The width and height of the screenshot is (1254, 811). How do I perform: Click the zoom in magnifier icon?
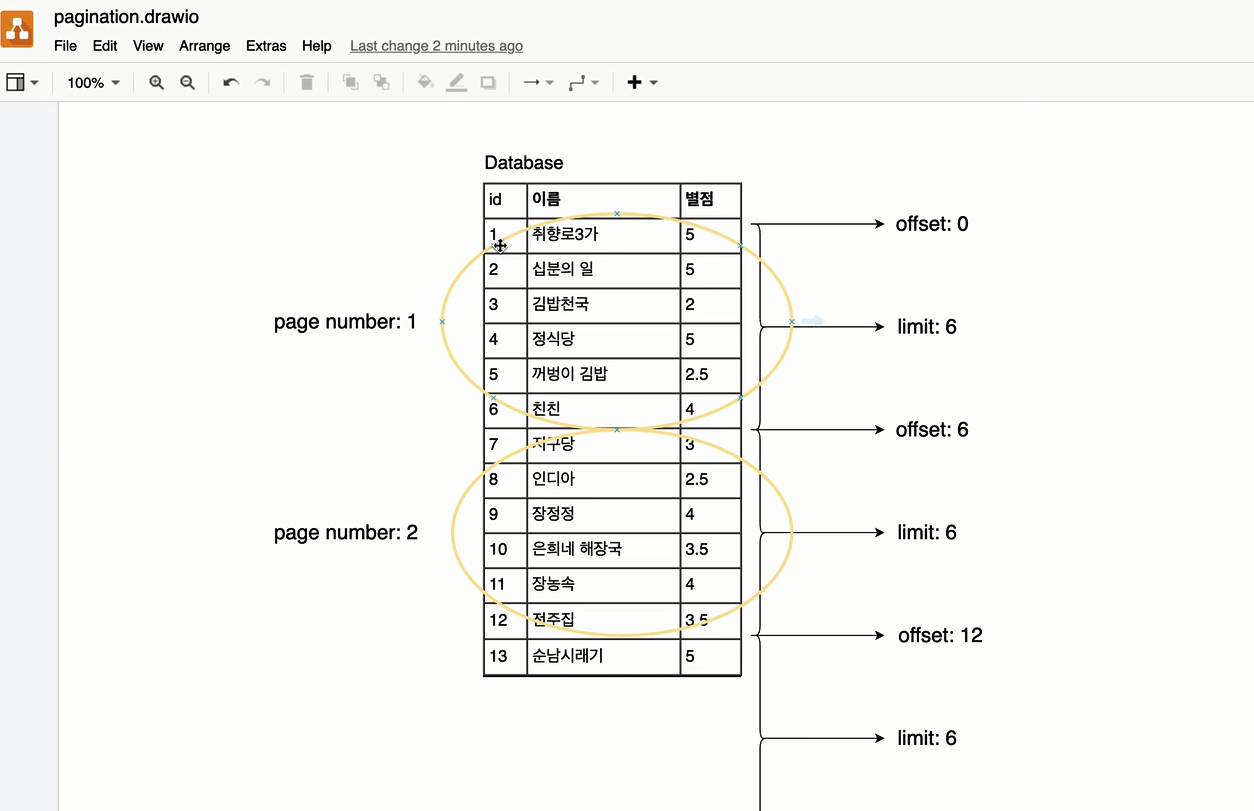point(156,83)
